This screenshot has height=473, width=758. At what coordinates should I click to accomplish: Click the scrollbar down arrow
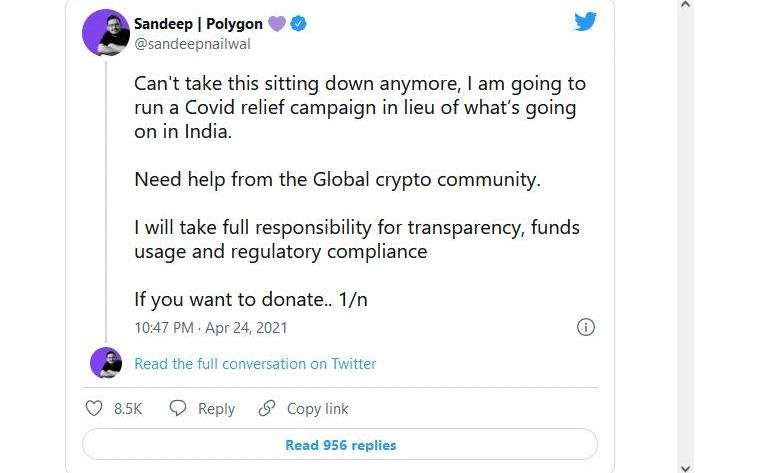click(x=685, y=466)
